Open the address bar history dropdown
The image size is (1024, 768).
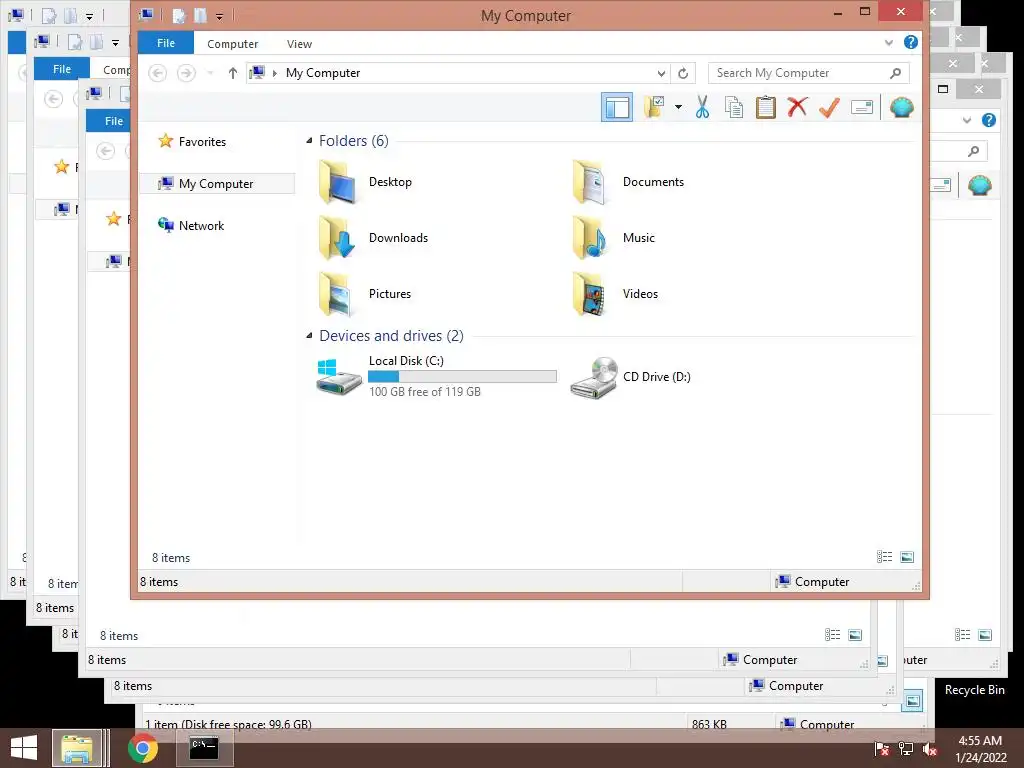point(661,73)
